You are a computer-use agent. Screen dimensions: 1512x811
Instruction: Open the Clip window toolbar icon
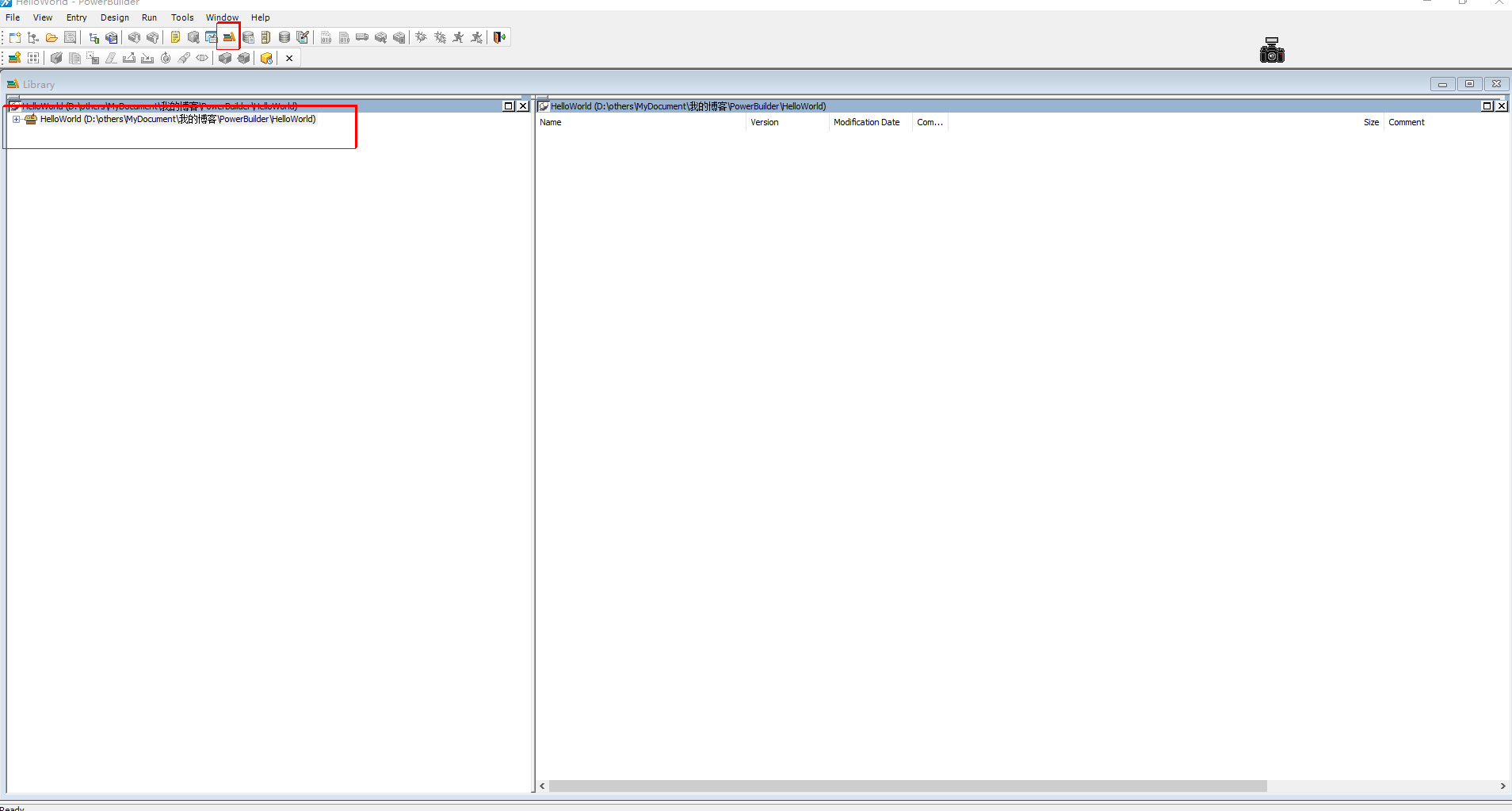coord(211,37)
